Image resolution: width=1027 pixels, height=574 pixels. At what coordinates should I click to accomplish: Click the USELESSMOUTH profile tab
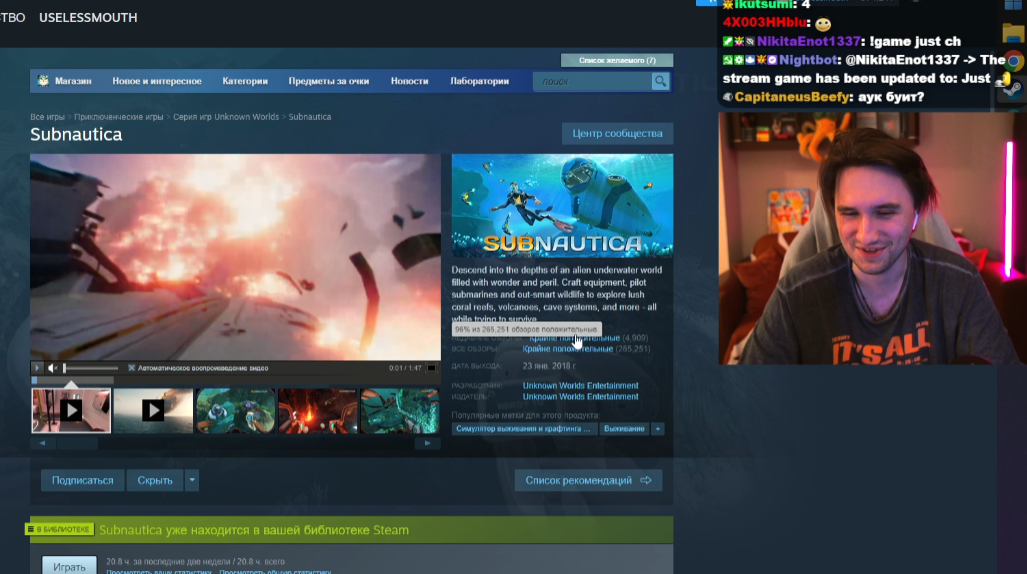[88, 18]
